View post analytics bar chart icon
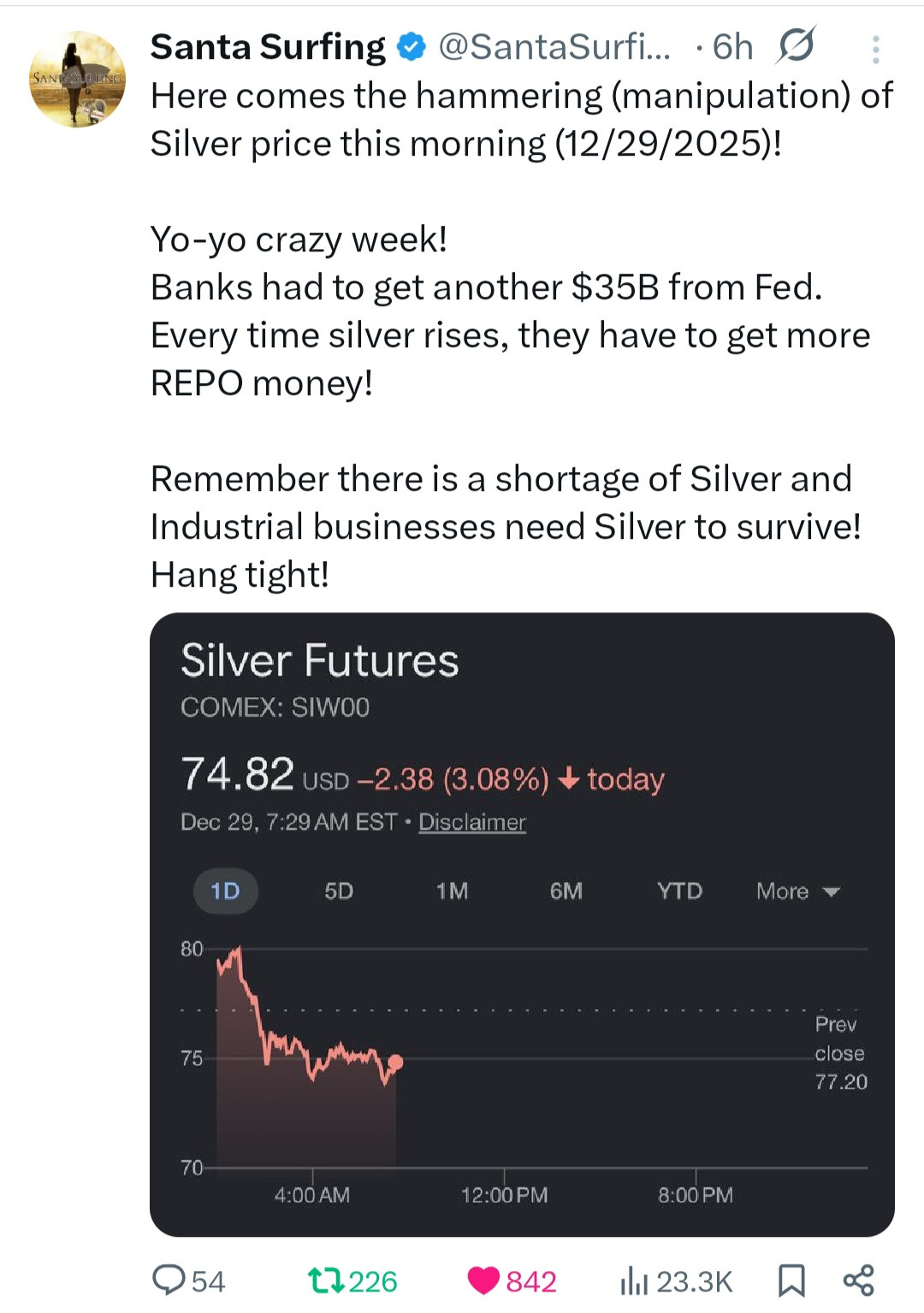Image resolution: width=924 pixels, height=1313 pixels. click(x=634, y=1280)
